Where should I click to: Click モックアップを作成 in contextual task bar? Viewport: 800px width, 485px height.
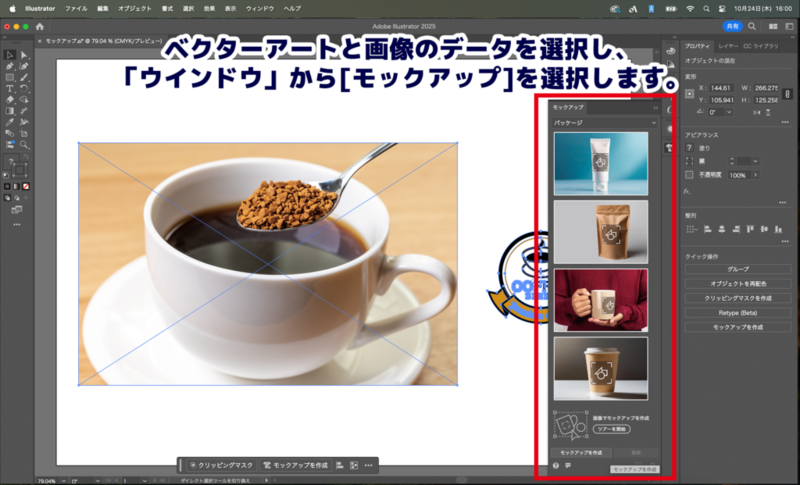(x=295, y=465)
